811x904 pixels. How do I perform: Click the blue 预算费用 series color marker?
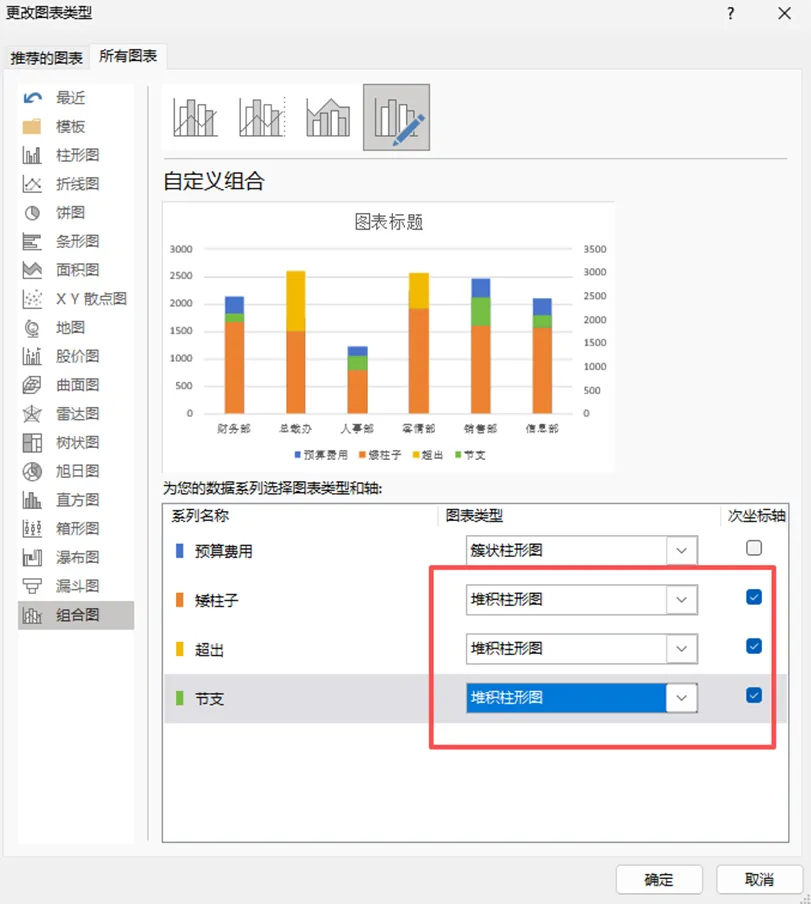tap(180, 551)
